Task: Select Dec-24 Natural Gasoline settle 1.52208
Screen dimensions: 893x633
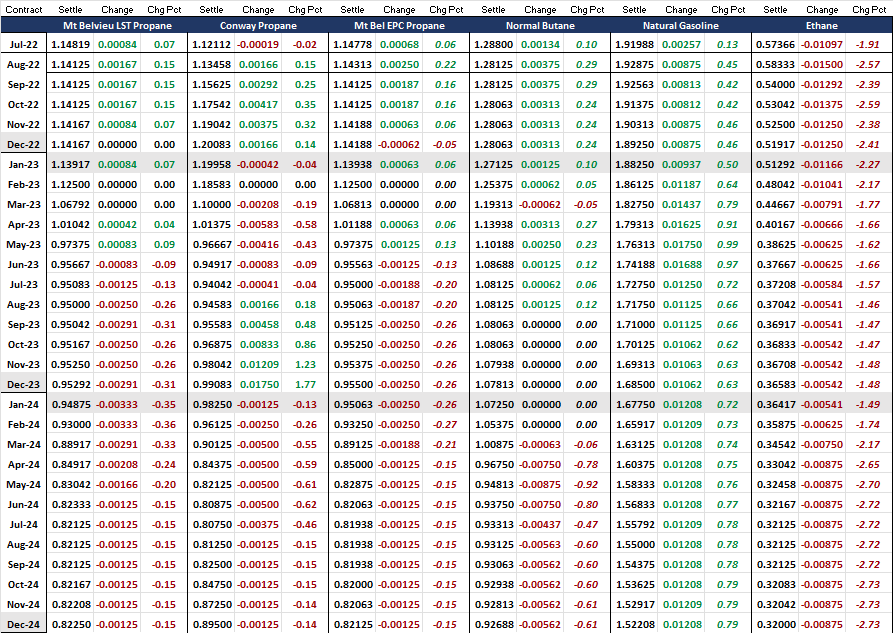Action: [634, 624]
